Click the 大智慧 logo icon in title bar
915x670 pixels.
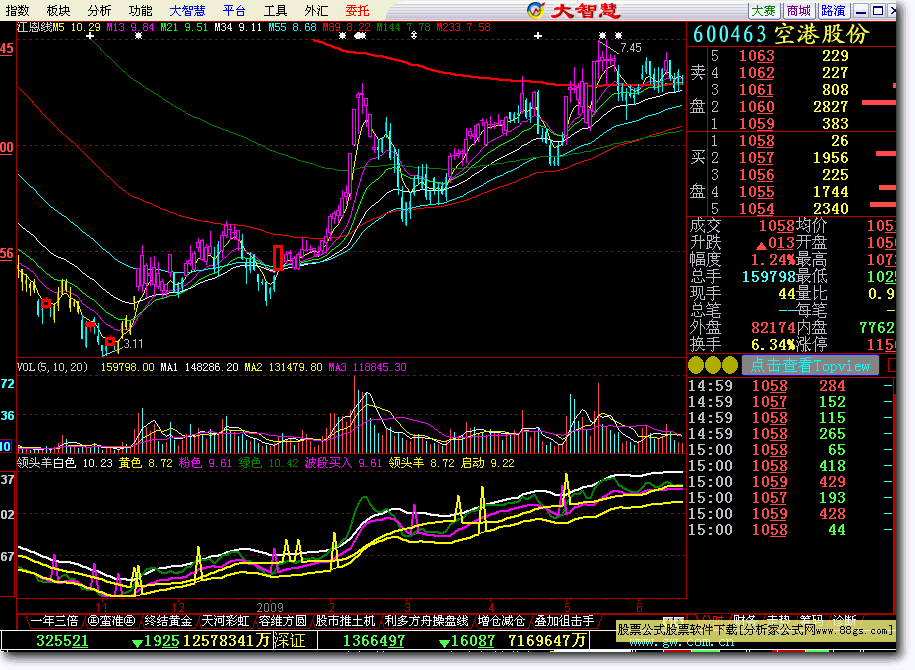(535, 10)
